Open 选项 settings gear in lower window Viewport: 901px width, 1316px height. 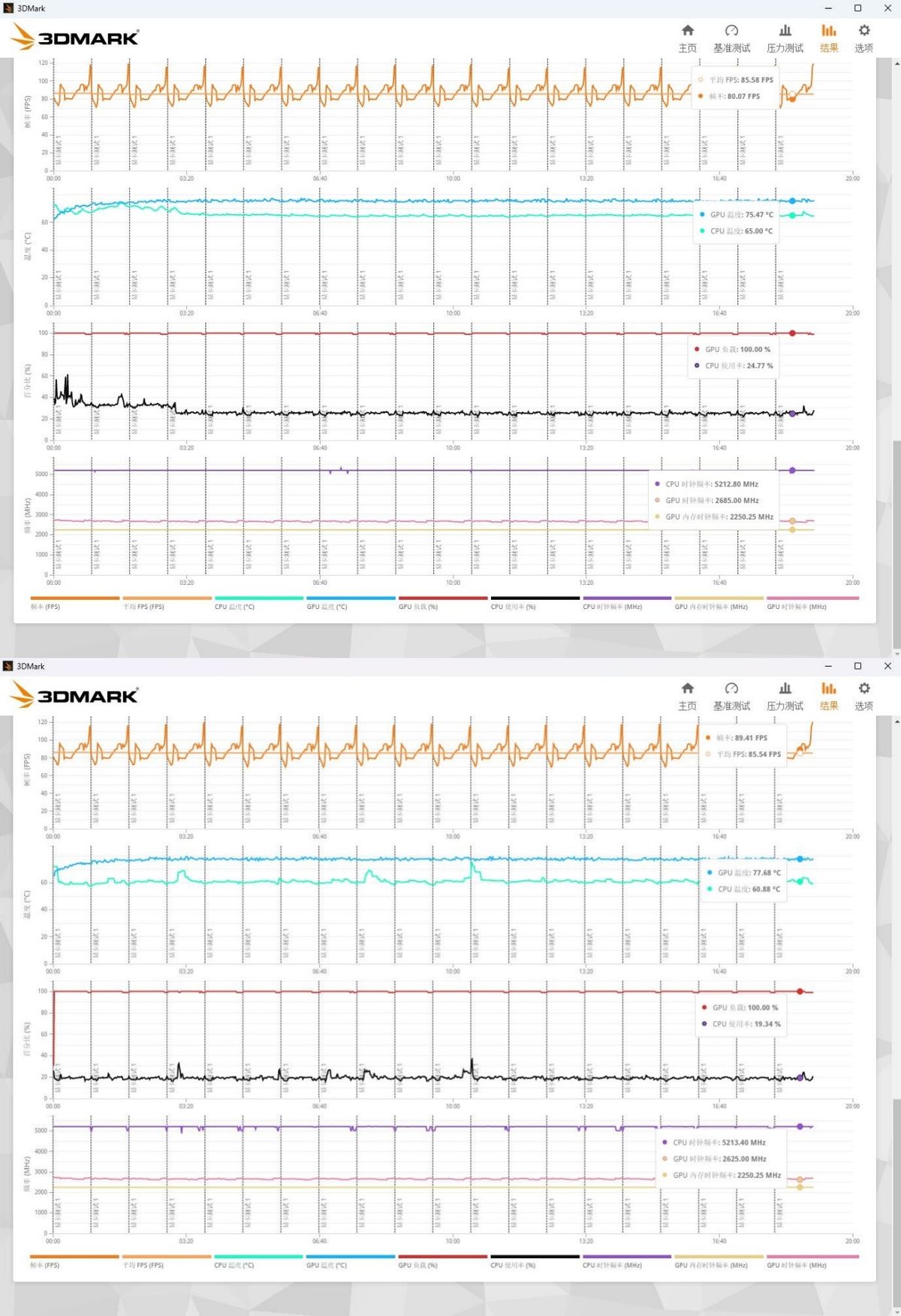(863, 696)
